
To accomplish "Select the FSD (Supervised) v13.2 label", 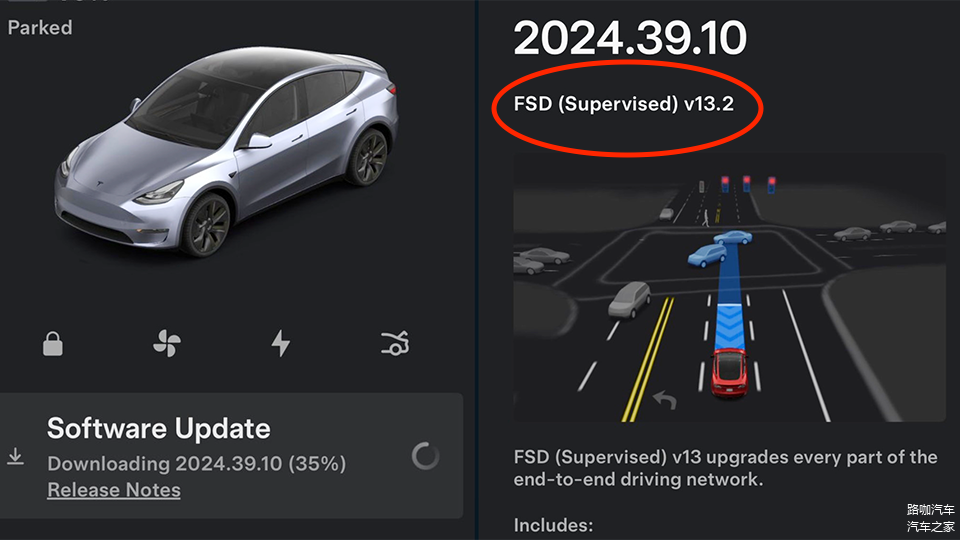I will pyautogui.click(x=624, y=103).
